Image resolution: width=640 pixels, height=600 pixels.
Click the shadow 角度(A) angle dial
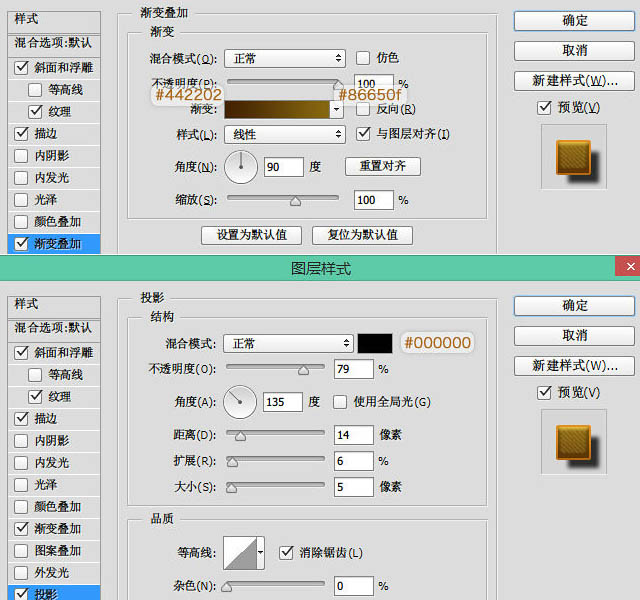(240, 402)
